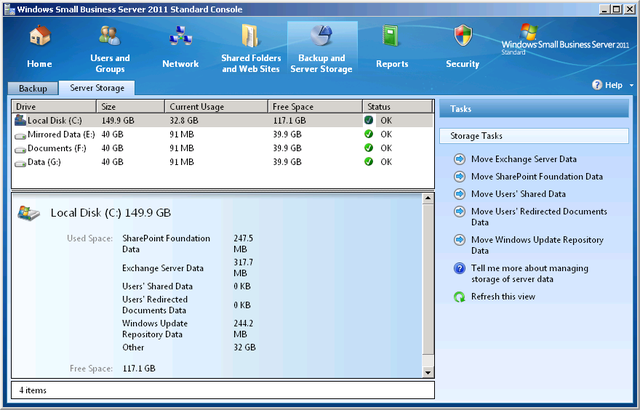Click question icon beside Tell me more

click(x=460, y=268)
